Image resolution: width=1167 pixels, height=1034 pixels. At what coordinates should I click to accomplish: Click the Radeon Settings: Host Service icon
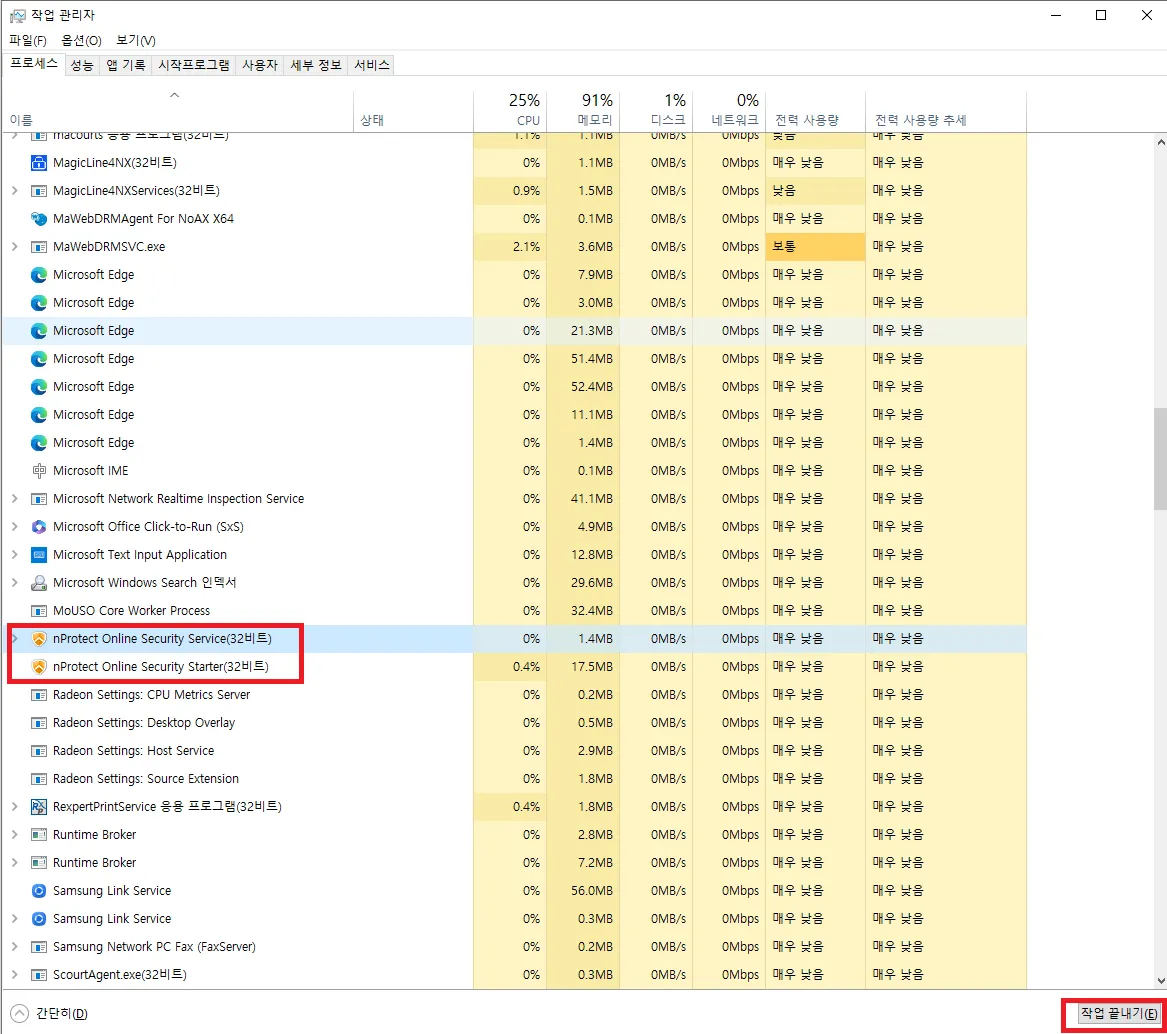(x=39, y=750)
